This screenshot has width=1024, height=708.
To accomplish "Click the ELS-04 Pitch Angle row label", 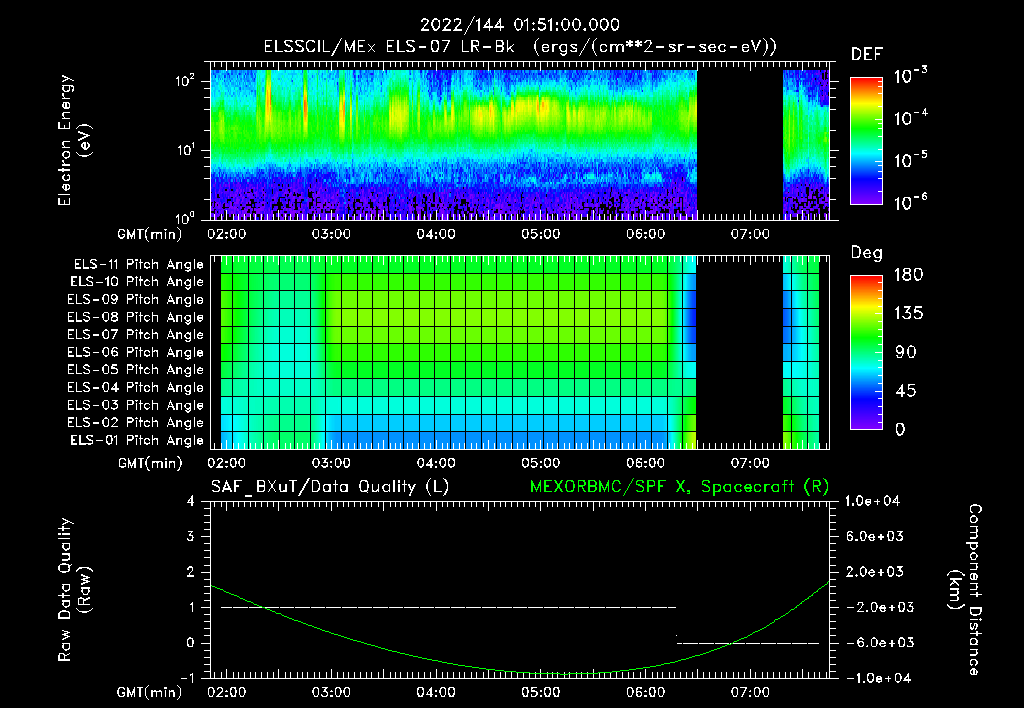I will click(x=136, y=388).
